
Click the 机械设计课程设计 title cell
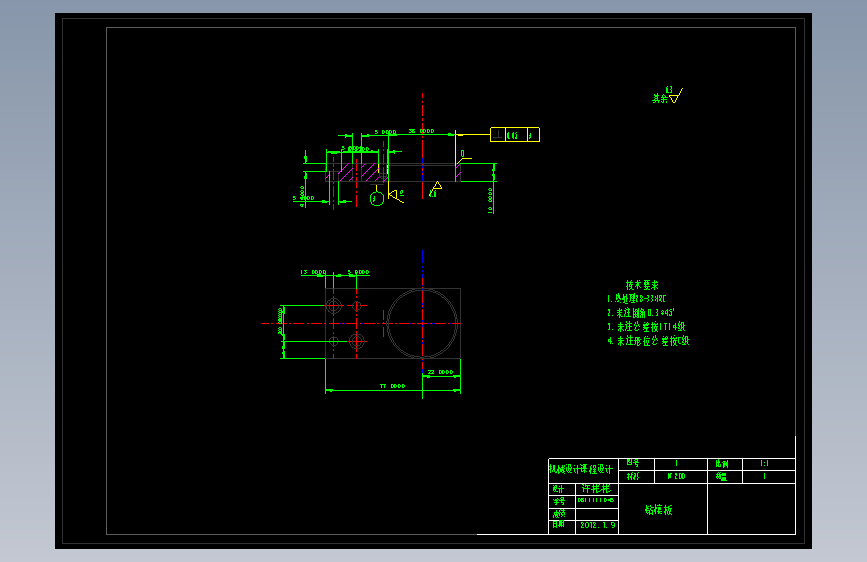coord(583,470)
